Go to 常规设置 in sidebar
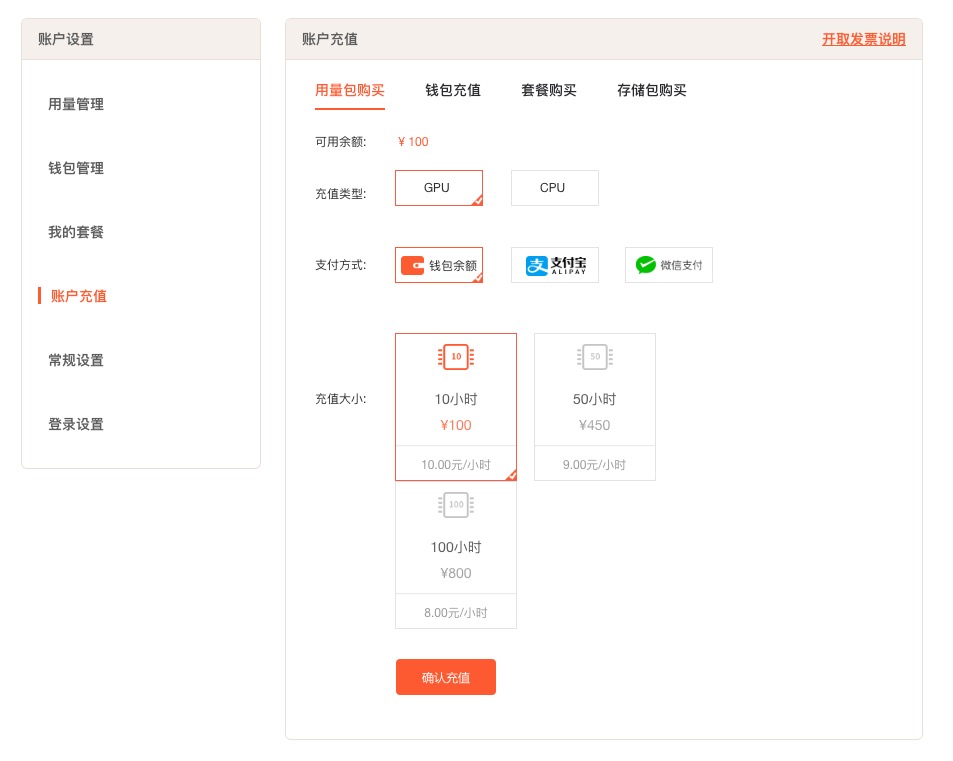This screenshot has width=953, height=761. click(x=76, y=360)
